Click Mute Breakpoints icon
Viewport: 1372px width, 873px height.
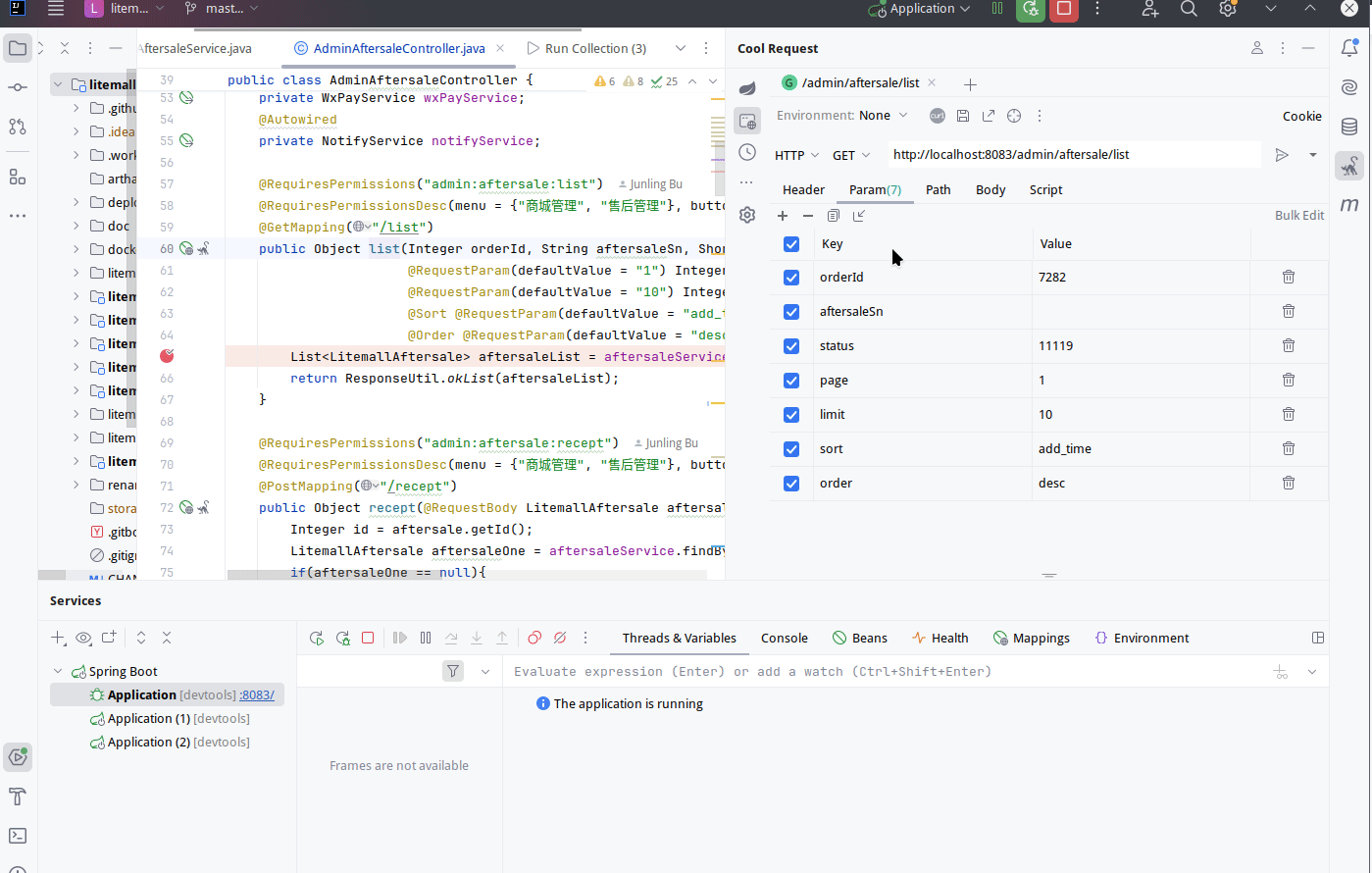560,638
